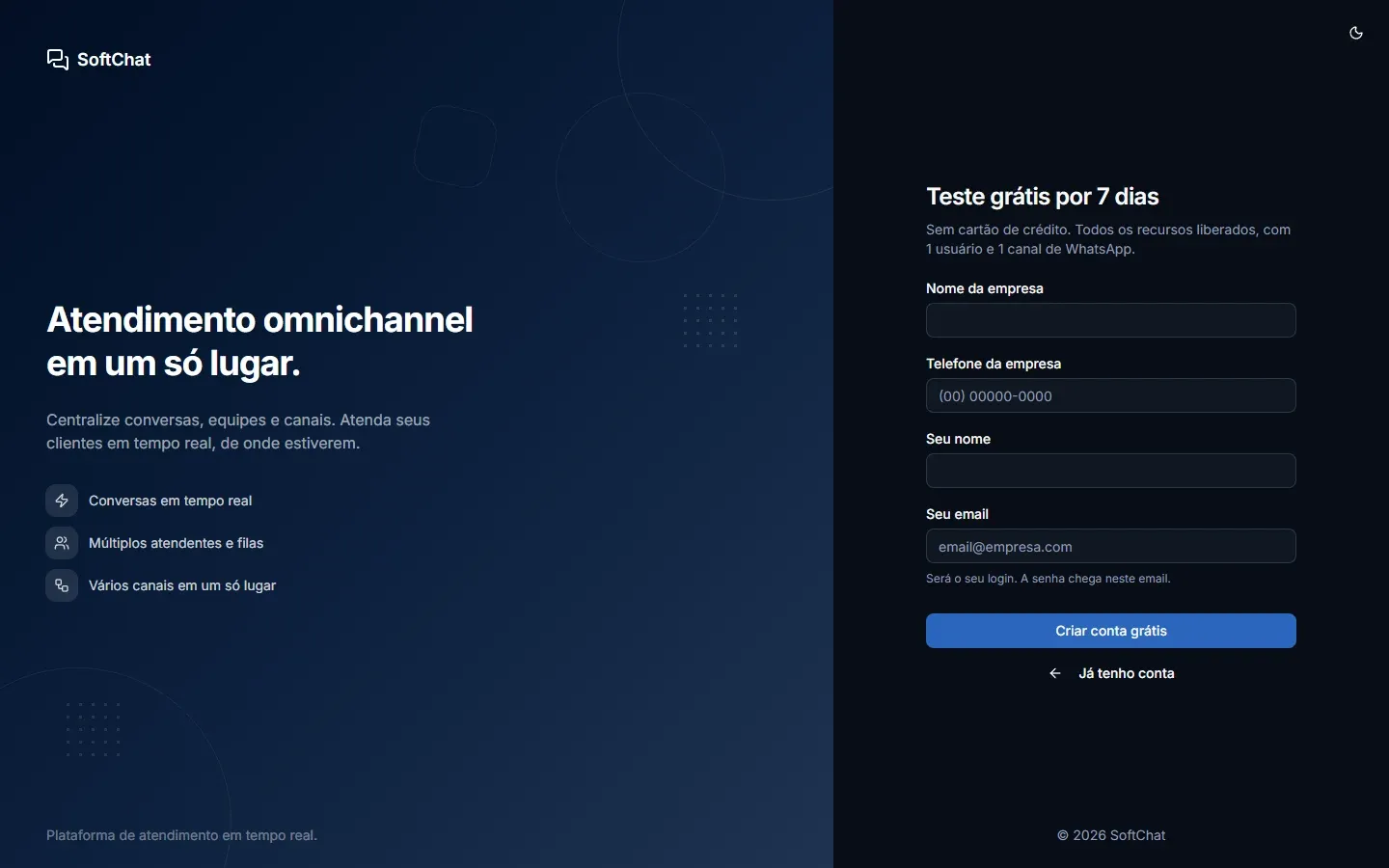Click the Centralize conversas paragraph
This screenshot has height=868, width=1389.
tap(238, 432)
